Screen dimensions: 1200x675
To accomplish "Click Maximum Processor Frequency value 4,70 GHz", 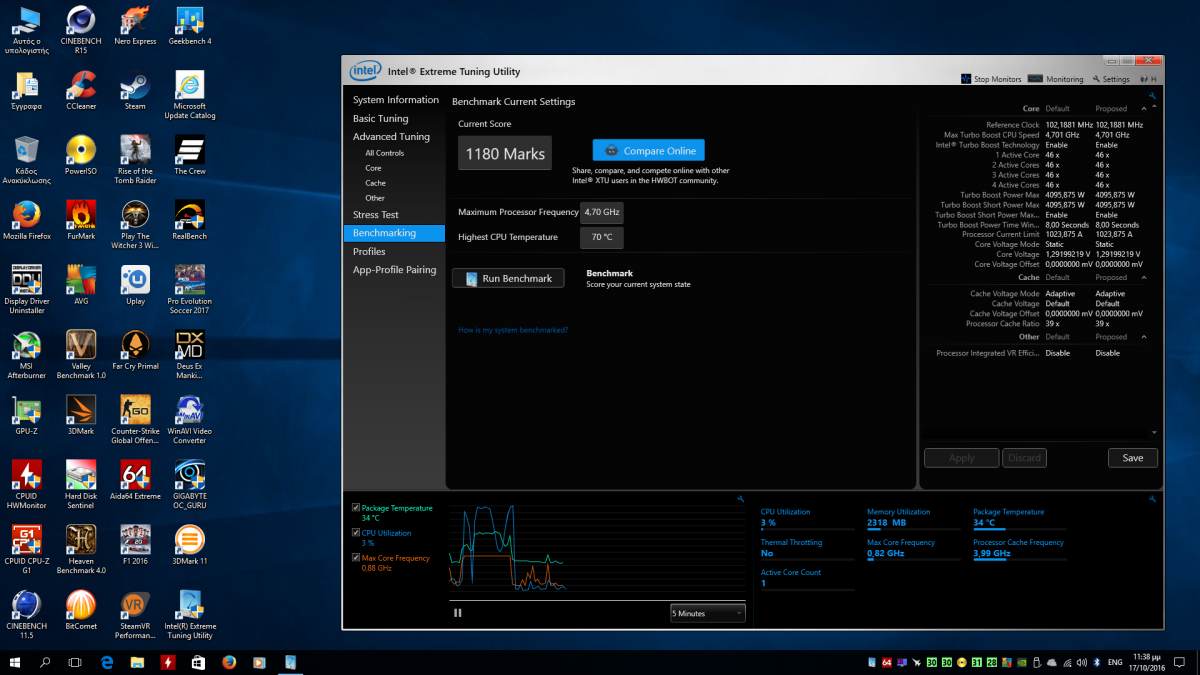I will [x=602, y=212].
